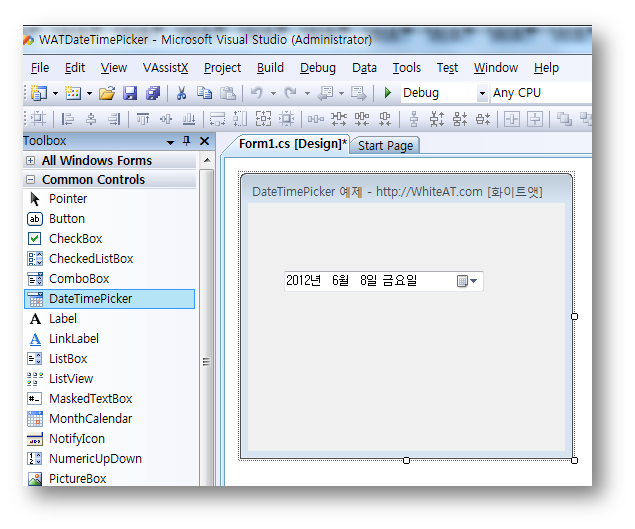Image resolution: width=635 pixels, height=529 pixels.
Task: Click the Align Middles layout icon
Action: (166, 119)
